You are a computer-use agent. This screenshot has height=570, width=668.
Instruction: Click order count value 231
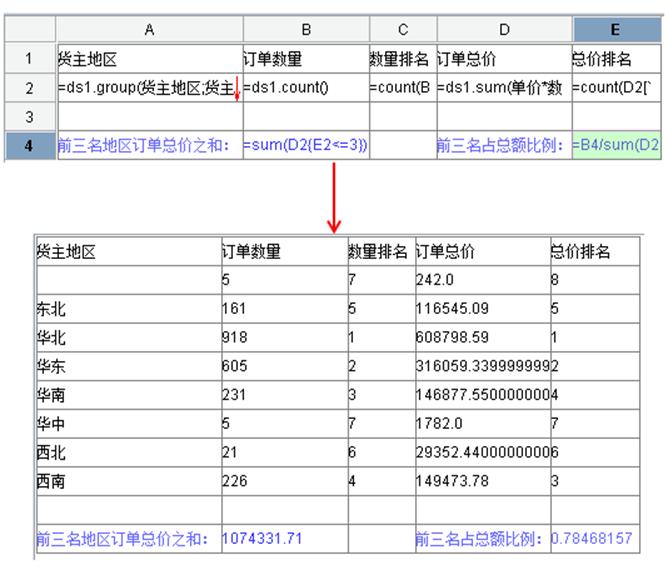234,395
